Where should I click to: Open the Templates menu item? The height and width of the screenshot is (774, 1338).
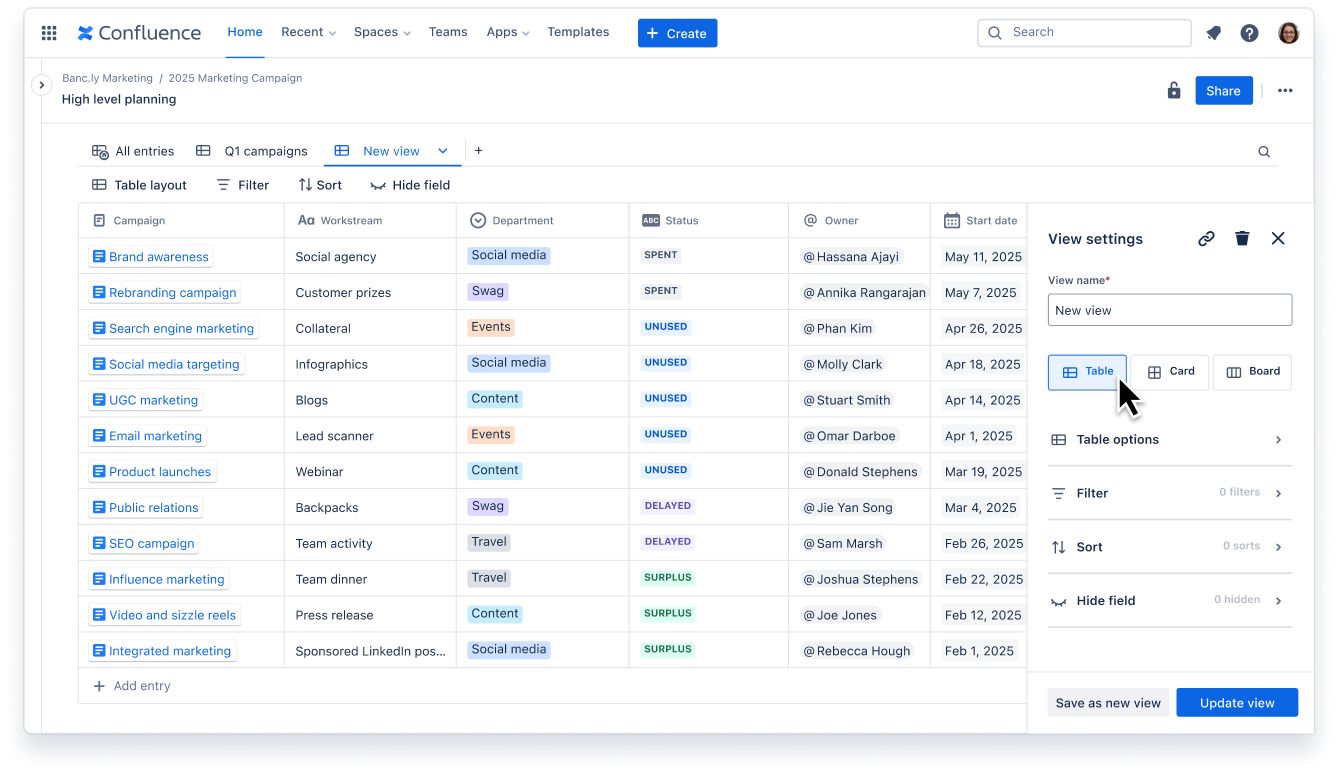click(x=578, y=32)
